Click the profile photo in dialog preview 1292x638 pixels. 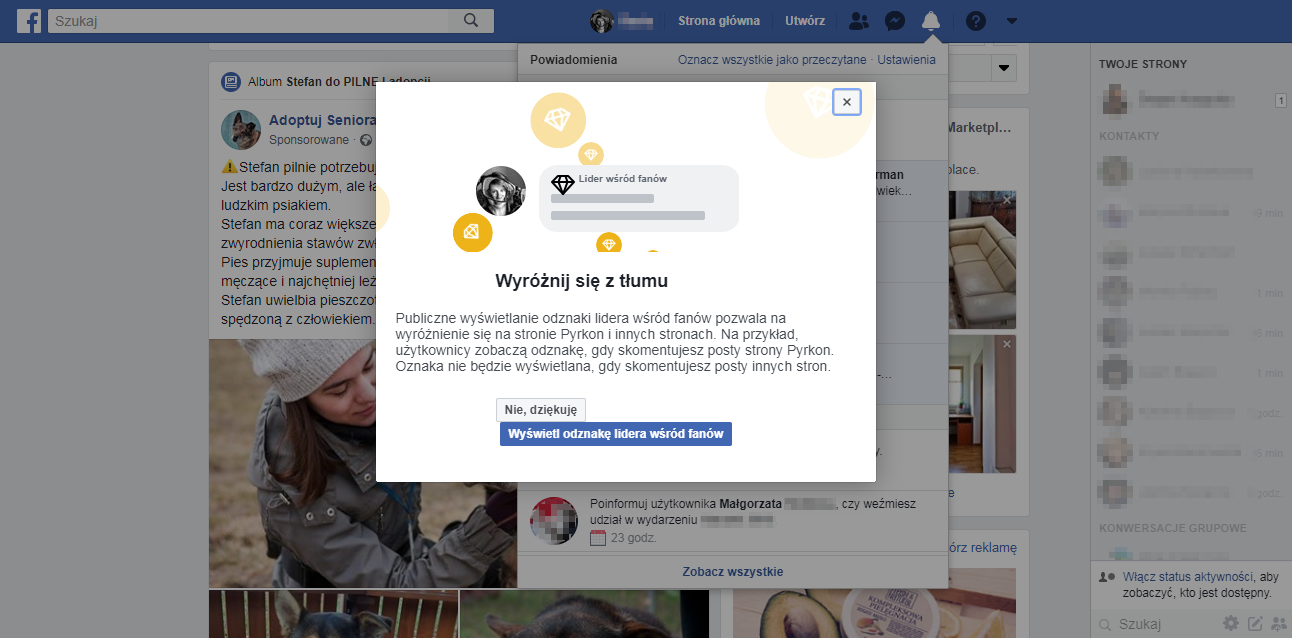pos(501,191)
